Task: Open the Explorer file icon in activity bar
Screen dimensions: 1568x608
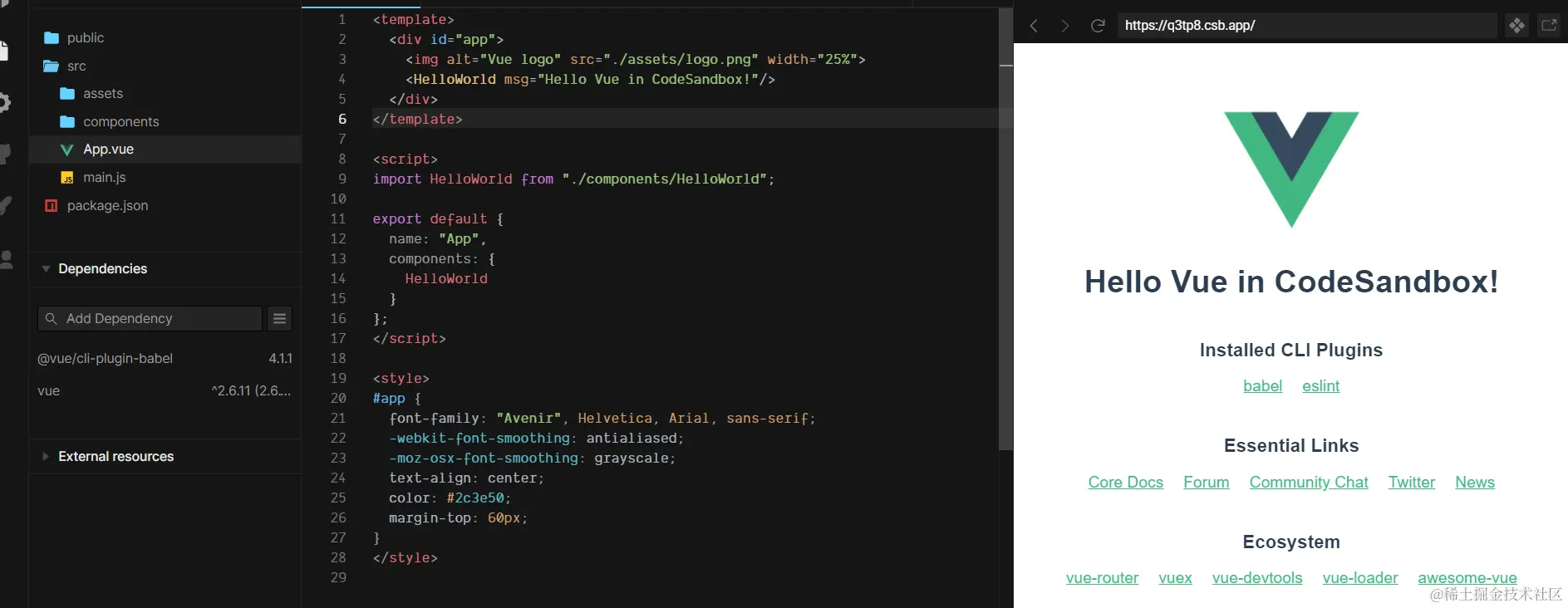Action: coord(3,51)
